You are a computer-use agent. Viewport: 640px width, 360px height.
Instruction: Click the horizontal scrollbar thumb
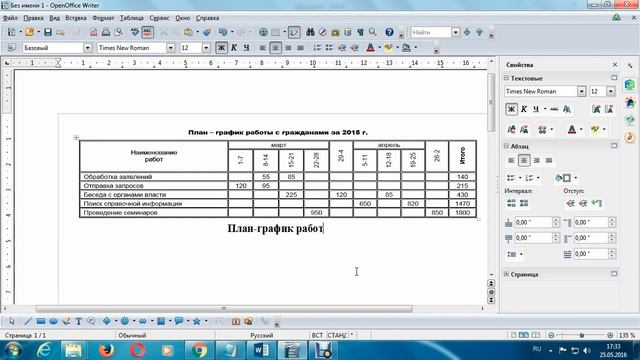point(224,309)
